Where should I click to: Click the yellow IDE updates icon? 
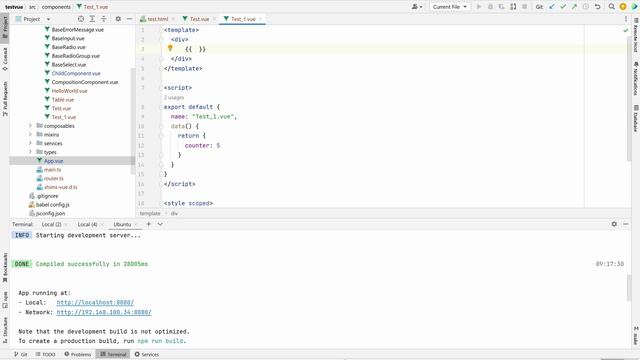point(623,7)
